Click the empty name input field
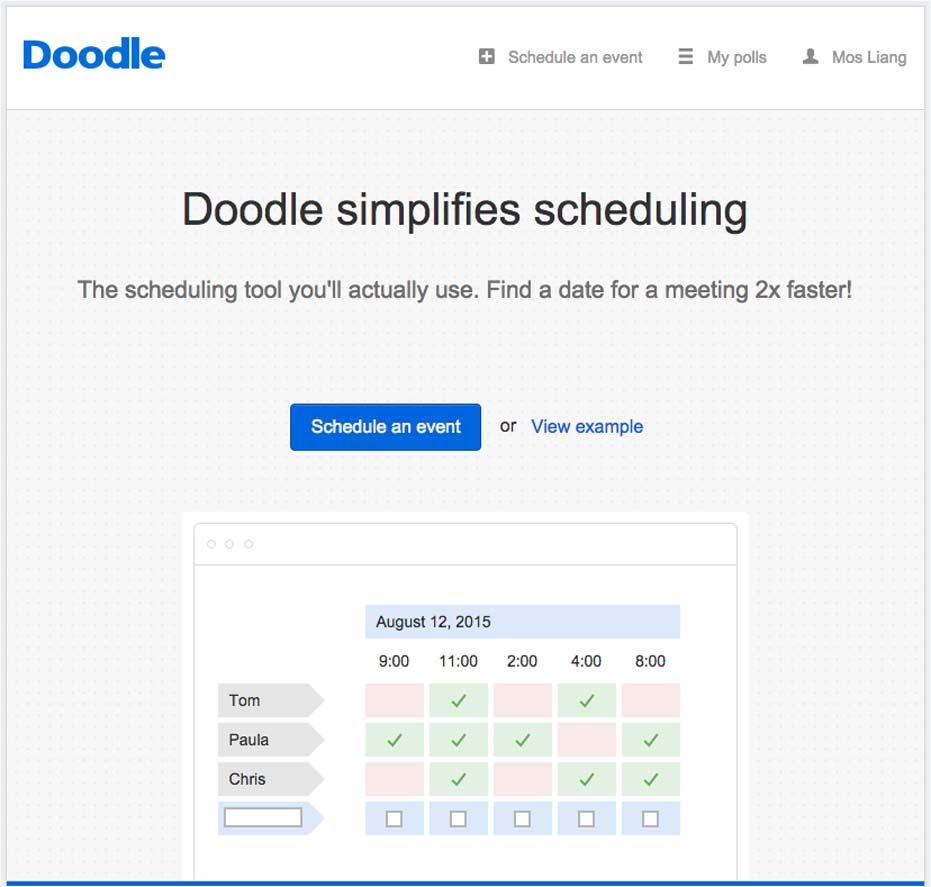The width and height of the screenshot is (931, 887). click(x=263, y=818)
